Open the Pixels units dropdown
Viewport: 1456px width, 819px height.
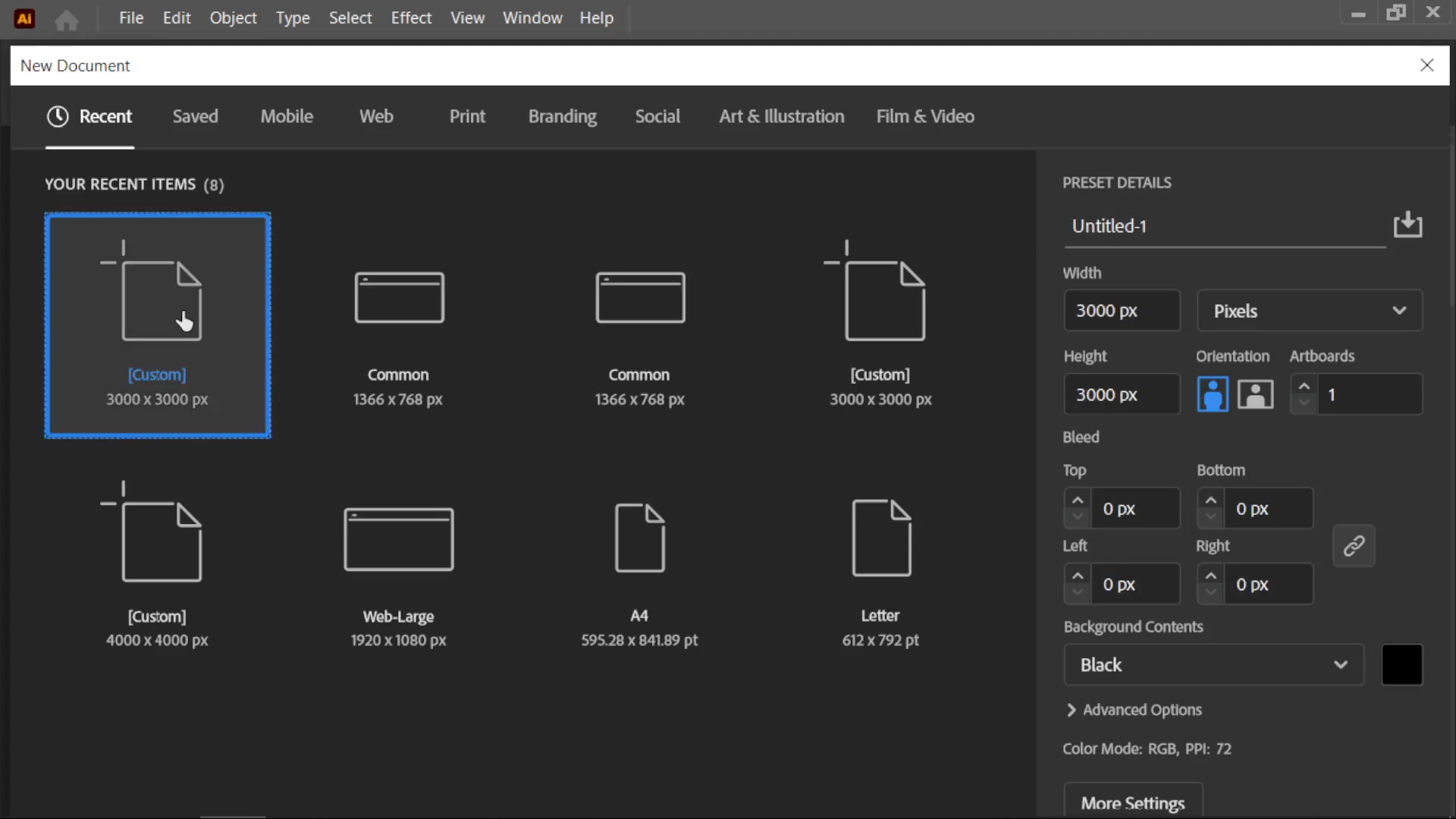tap(1310, 311)
